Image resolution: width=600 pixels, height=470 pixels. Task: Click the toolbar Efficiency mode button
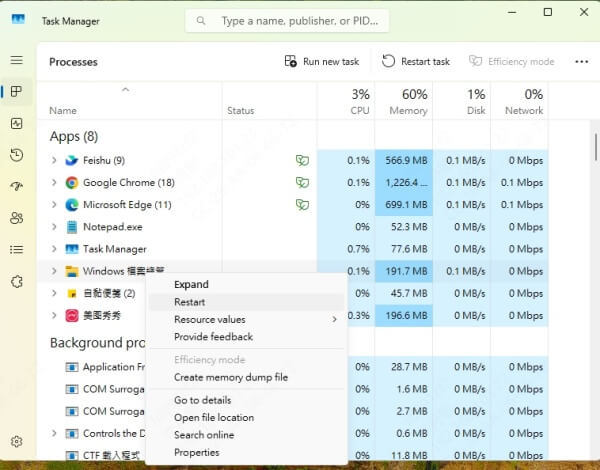tap(512, 62)
